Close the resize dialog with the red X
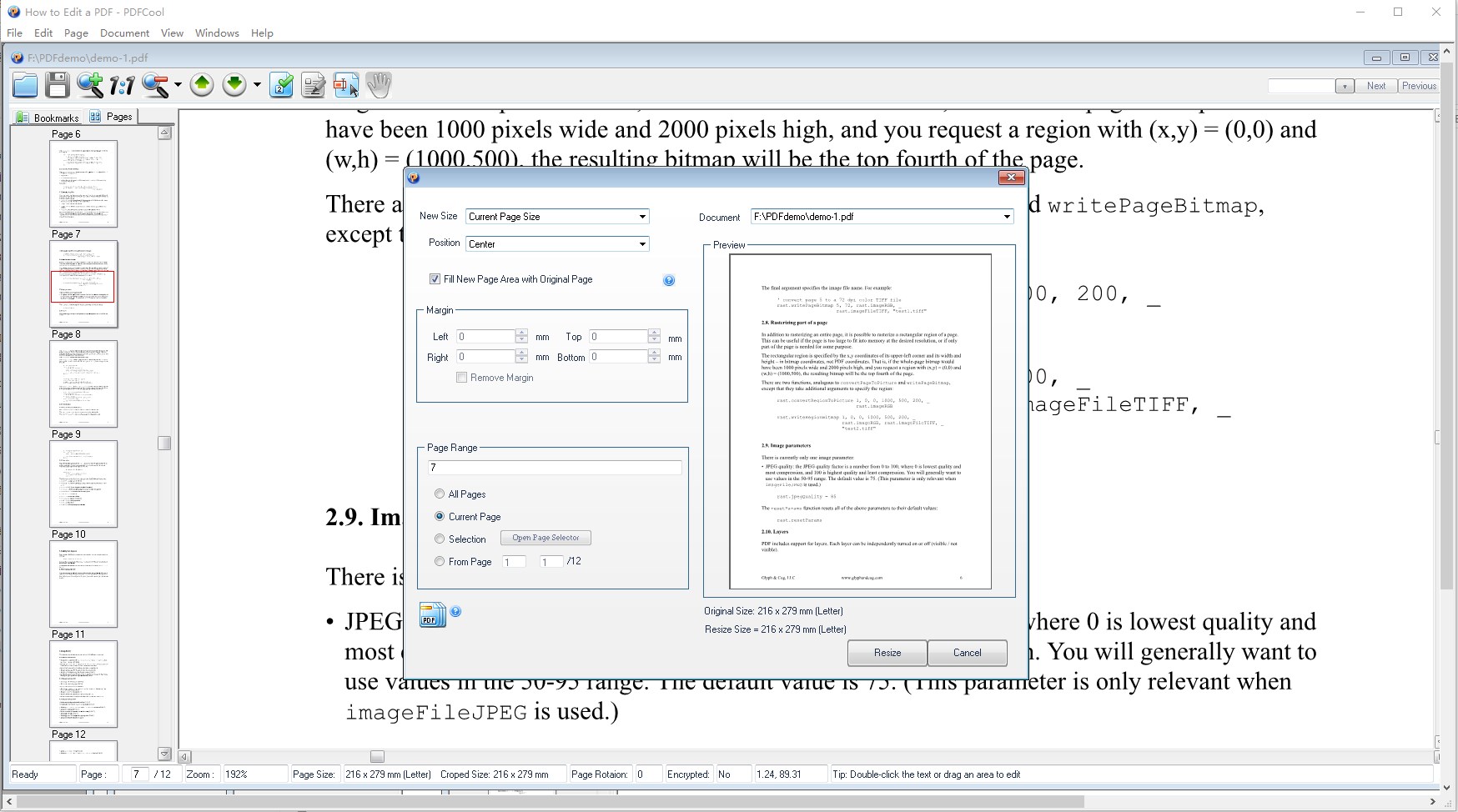The width and height of the screenshot is (1458, 812). point(1011,178)
